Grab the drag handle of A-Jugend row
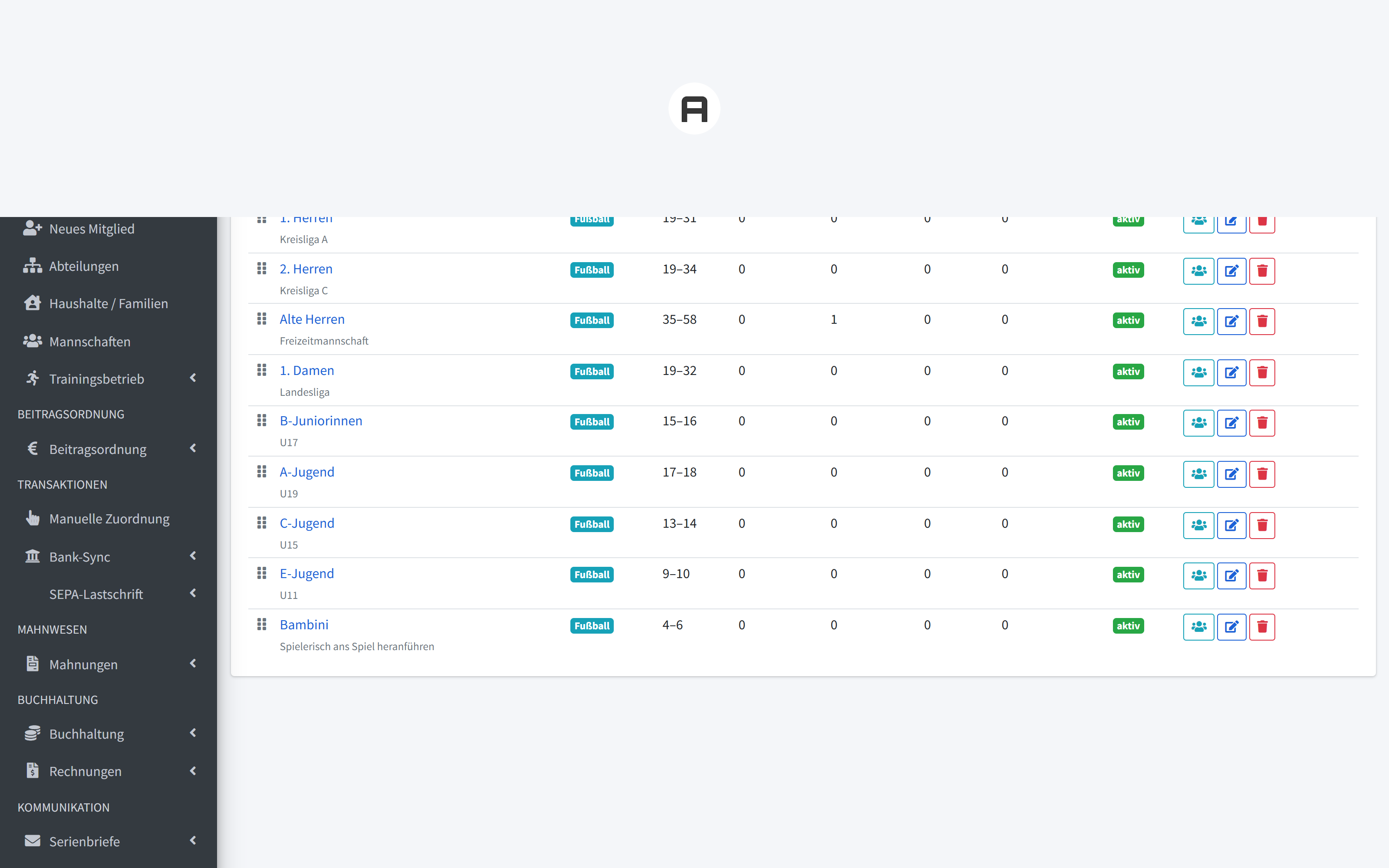The width and height of the screenshot is (1389, 868). tap(262, 471)
